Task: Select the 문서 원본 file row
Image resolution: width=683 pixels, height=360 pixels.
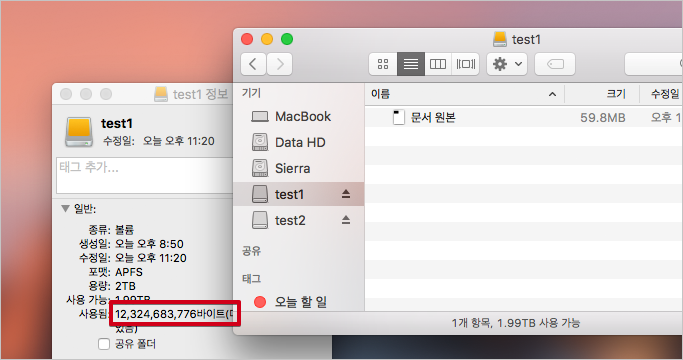Action: click(x=524, y=117)
